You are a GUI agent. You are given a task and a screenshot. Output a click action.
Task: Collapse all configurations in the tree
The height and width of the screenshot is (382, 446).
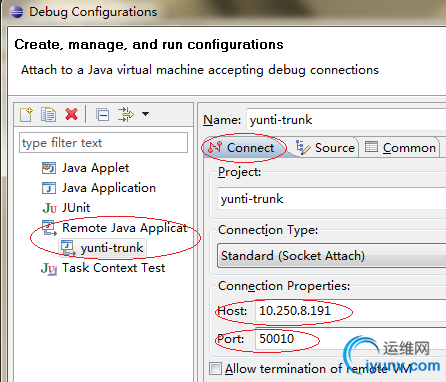pyautogui.click(x=102, y=115)
